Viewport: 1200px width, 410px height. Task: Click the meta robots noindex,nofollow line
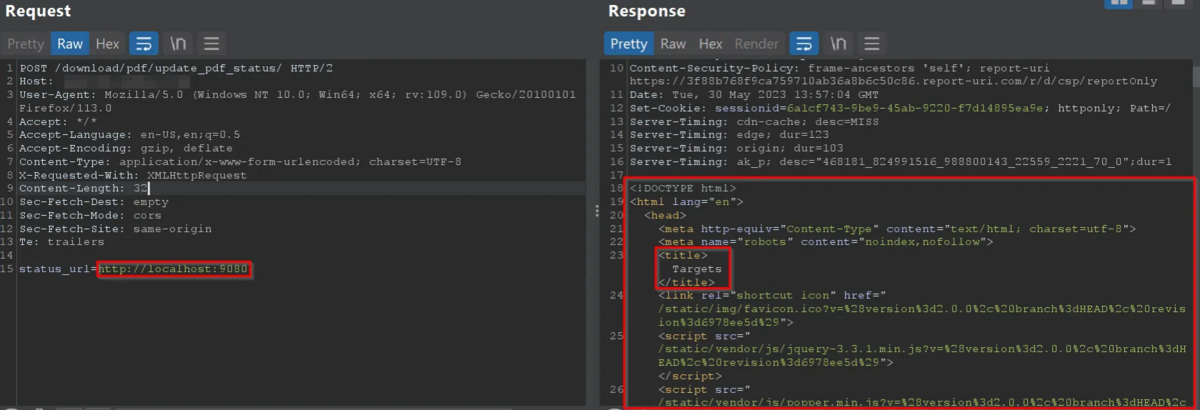(825, 242)
